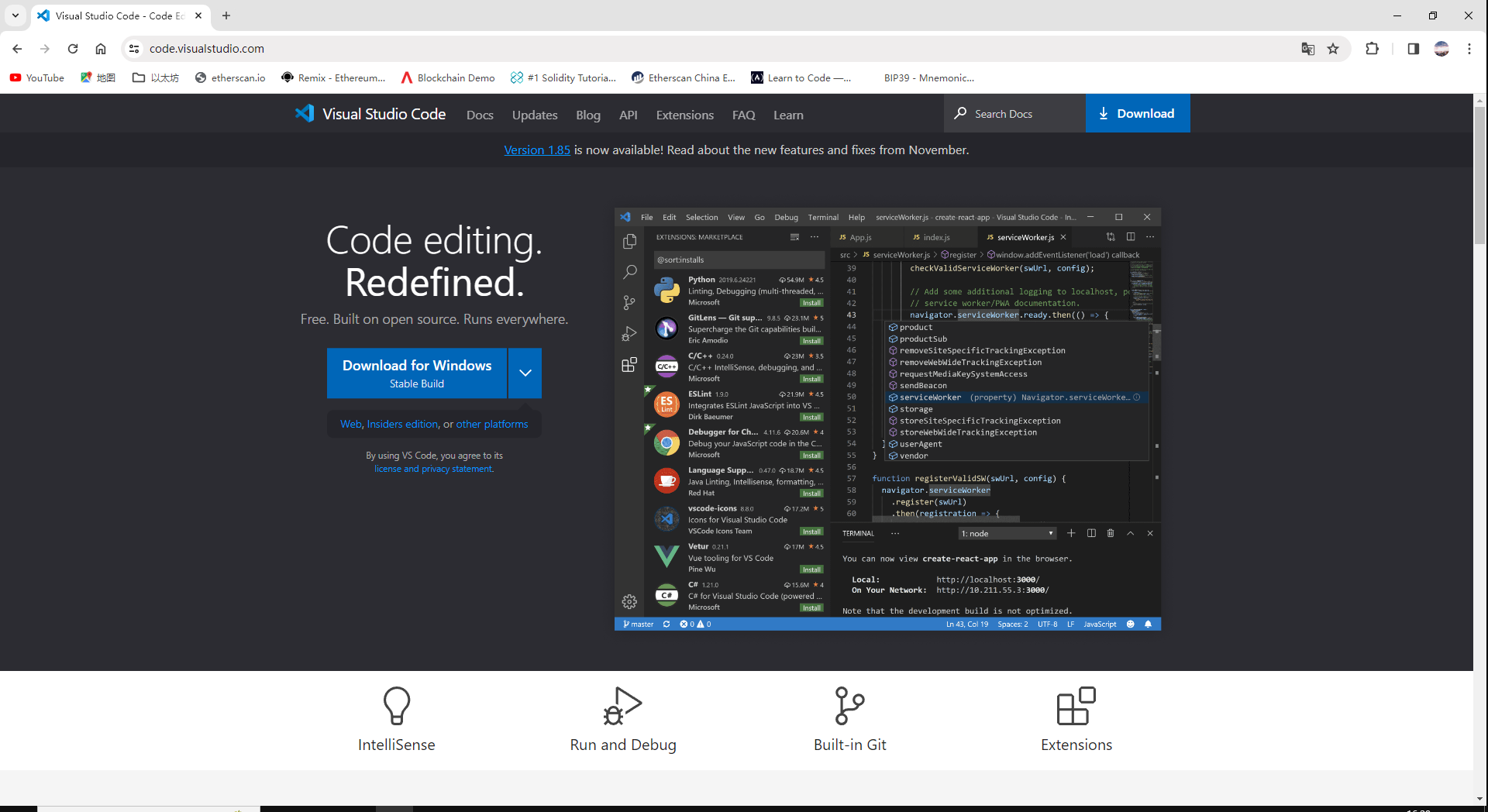This screenshot has height=812, width=1488.
Task: Open the Chrome three-dot menu
Action: click(x=1469, y=49)
